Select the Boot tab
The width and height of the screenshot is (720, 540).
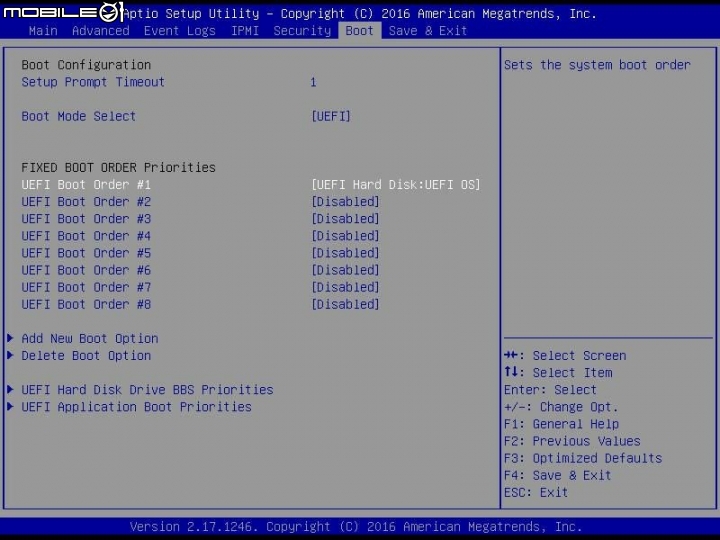(x=360, y=31)
